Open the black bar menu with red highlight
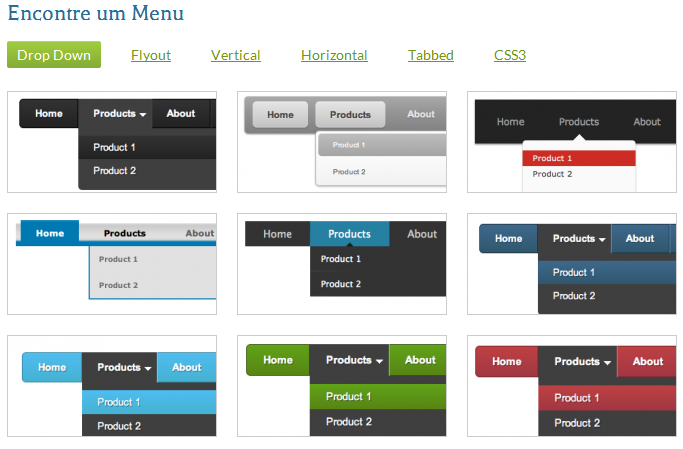The width and height of the screenshot is (683, 449). (572, 142)
